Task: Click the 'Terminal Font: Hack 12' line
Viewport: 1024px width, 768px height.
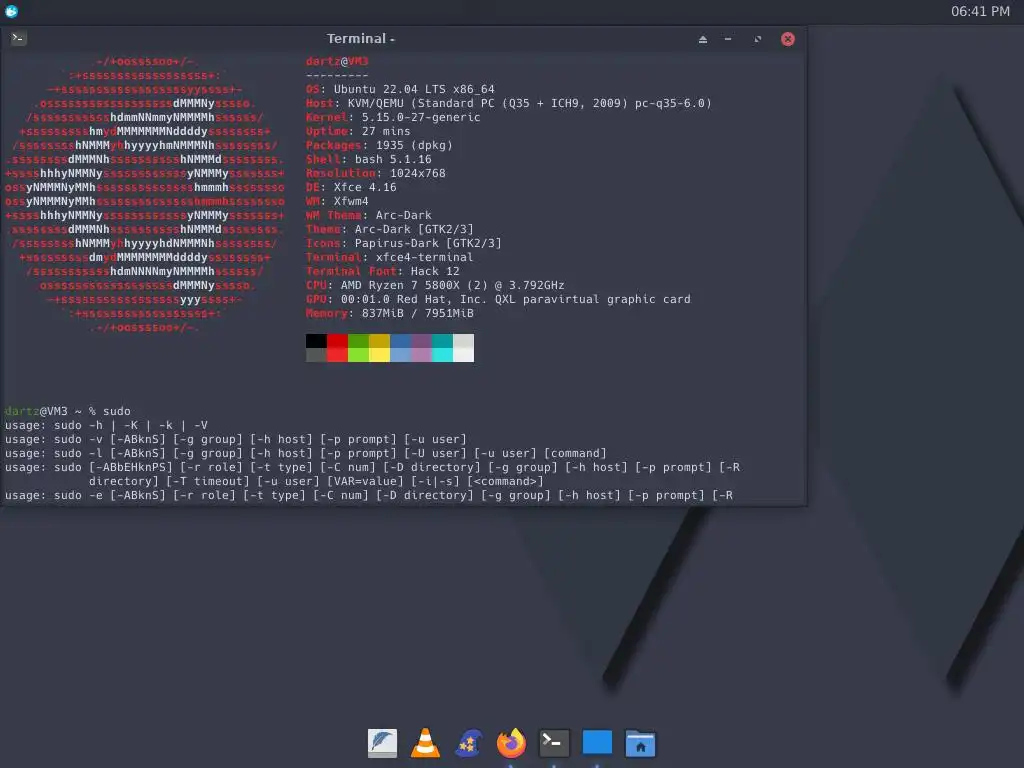Action: click(383, 272)
